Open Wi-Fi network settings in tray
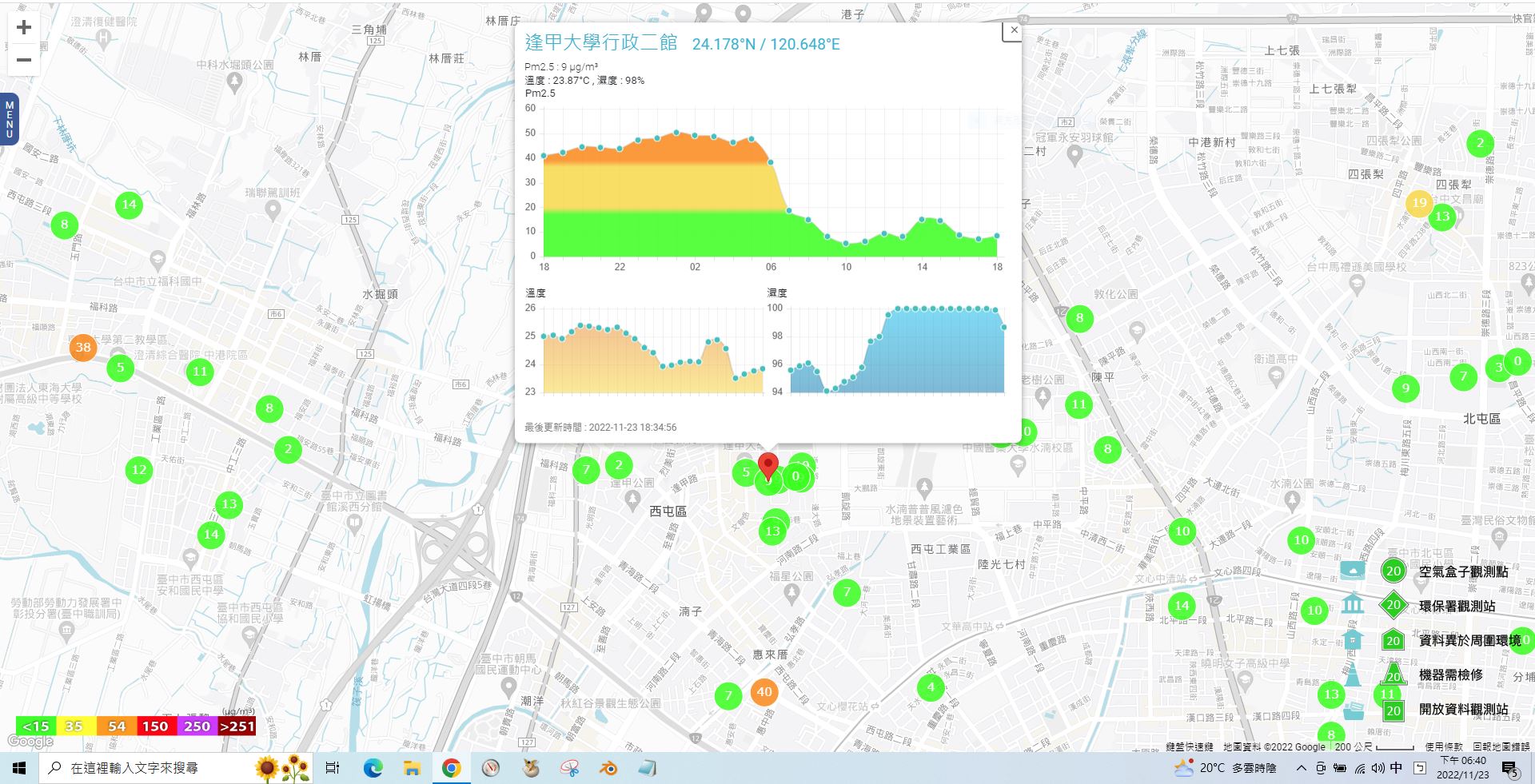This screenshot has height=784, width=1535. 1359,768
